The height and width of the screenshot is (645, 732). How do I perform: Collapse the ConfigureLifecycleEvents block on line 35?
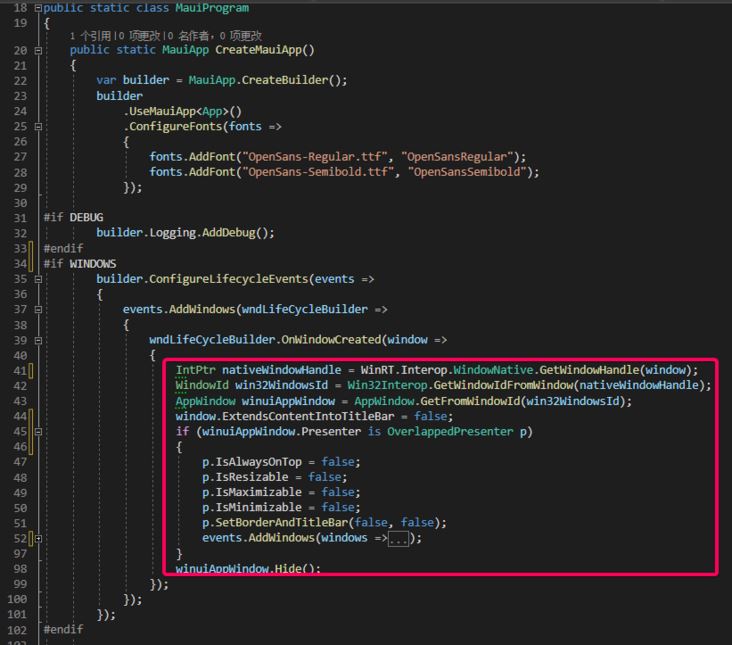tap(38, 279)
